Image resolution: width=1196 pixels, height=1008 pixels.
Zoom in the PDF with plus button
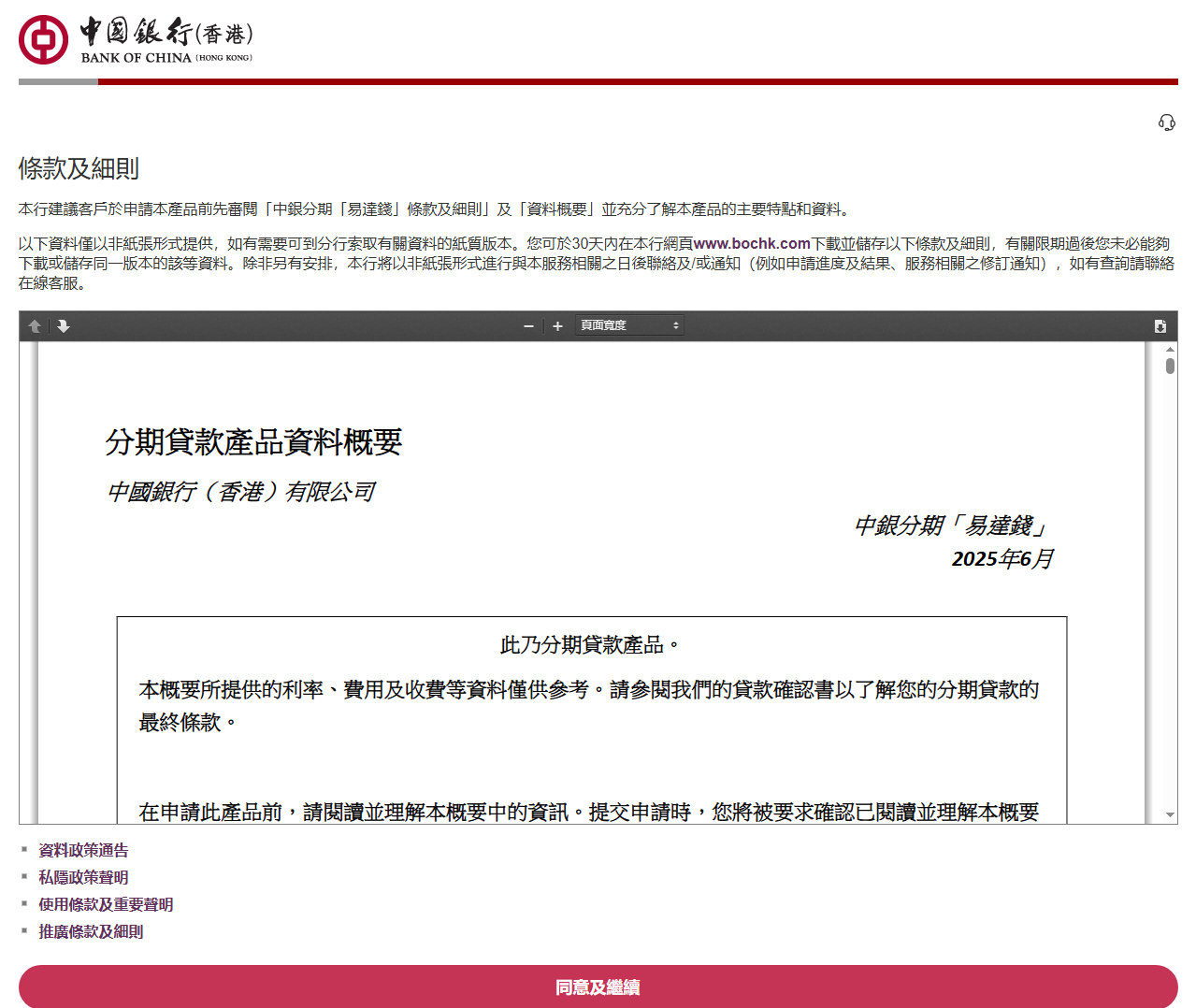coord(557,326)
